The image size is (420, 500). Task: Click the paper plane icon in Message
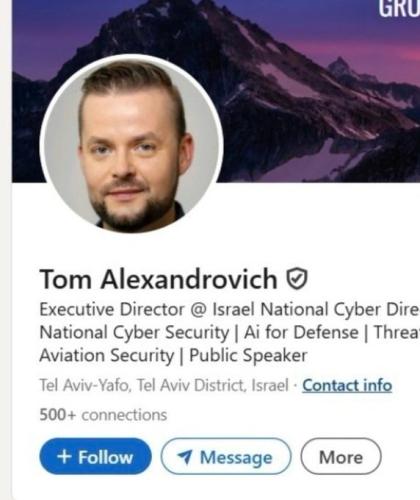pyautogui.click(x=185, y=457)
